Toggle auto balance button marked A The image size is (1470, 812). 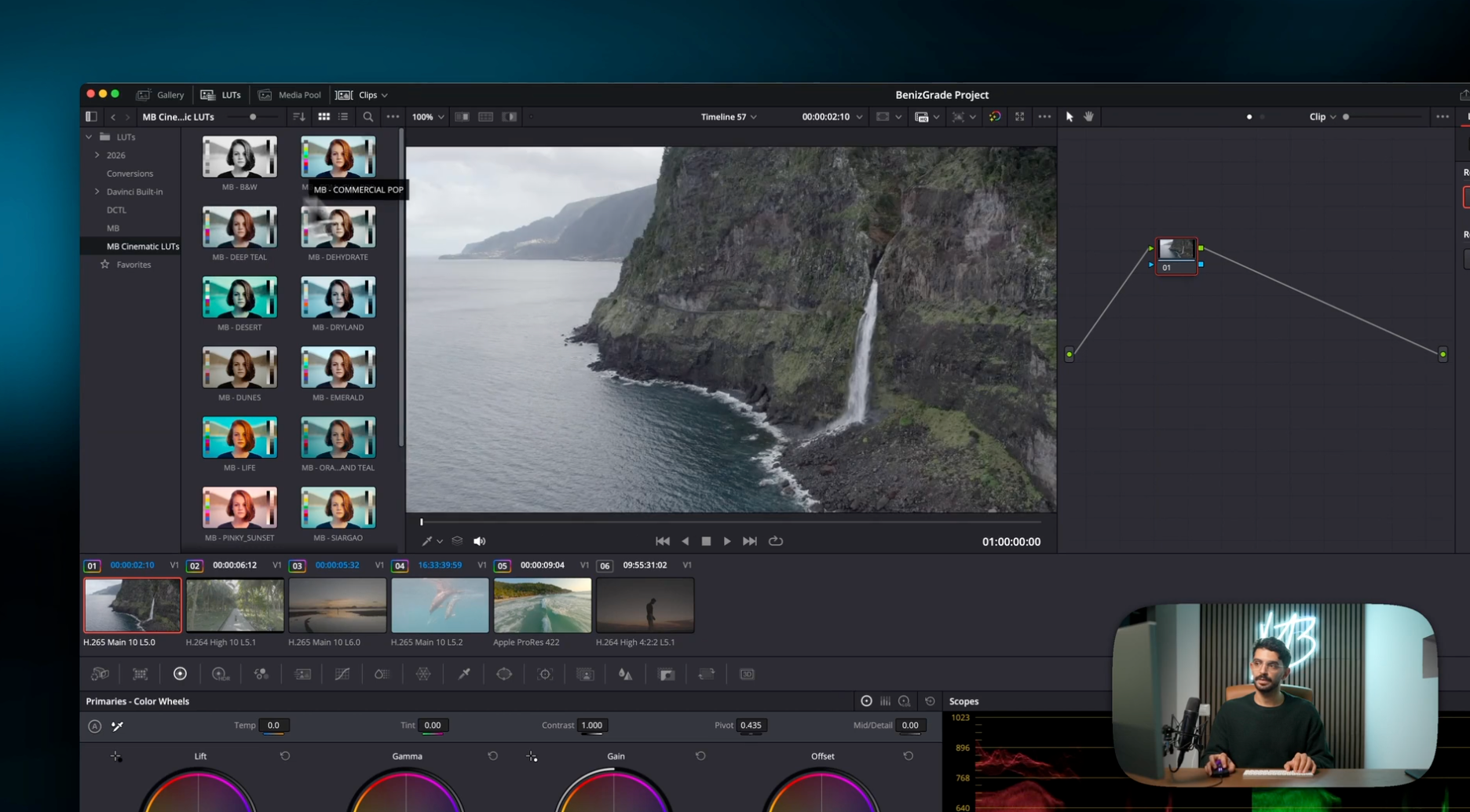click(x=94, y=726)
